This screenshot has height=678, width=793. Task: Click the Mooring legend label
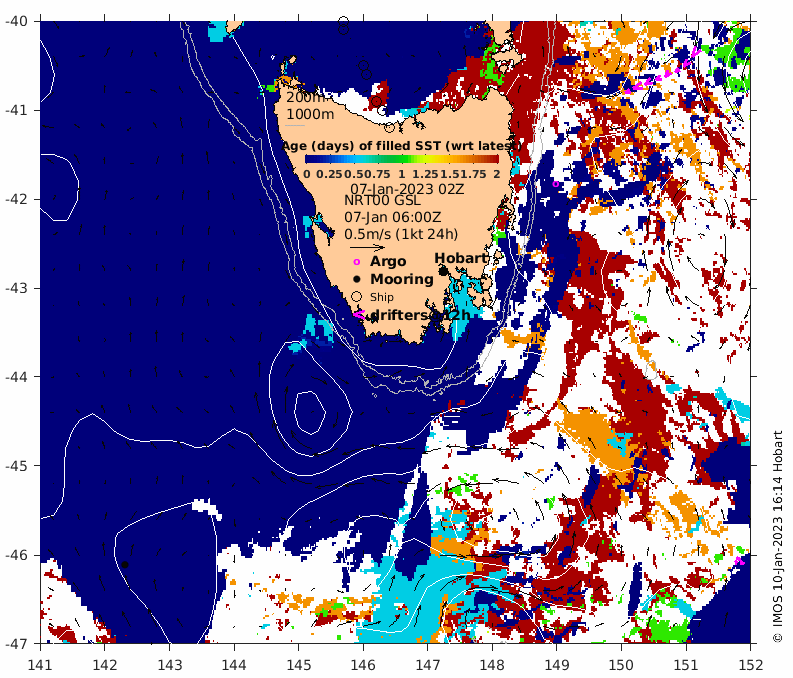402,279
